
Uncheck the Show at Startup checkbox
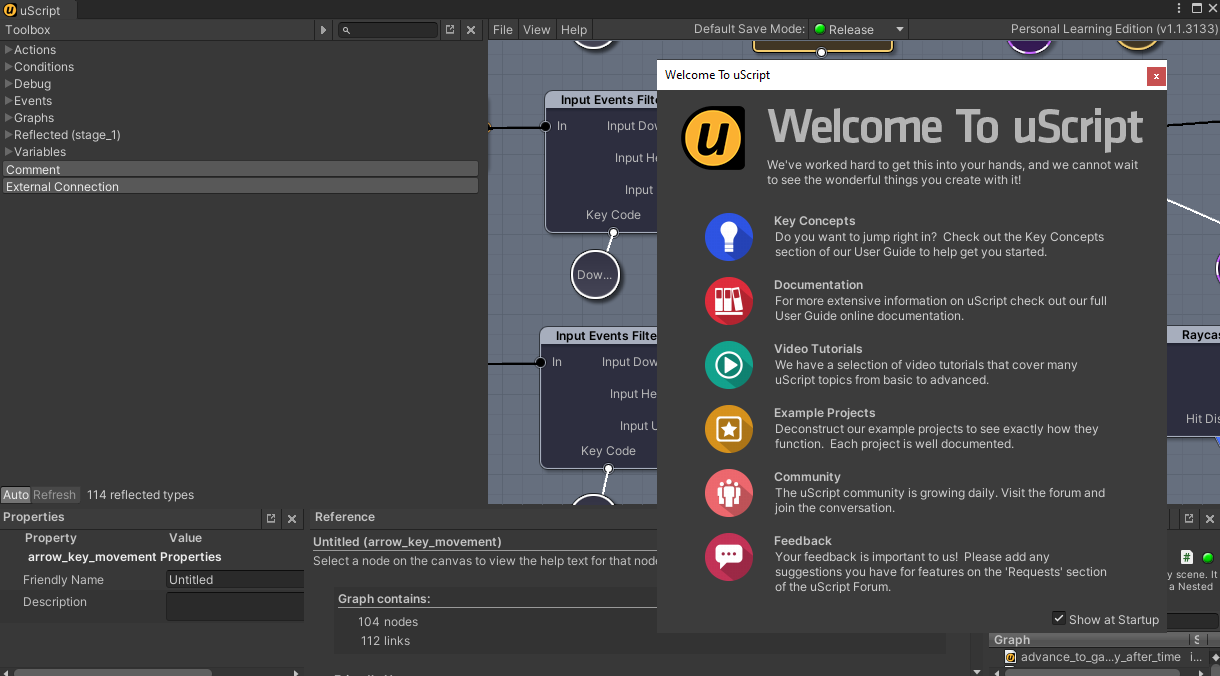tap(1059, 619)
